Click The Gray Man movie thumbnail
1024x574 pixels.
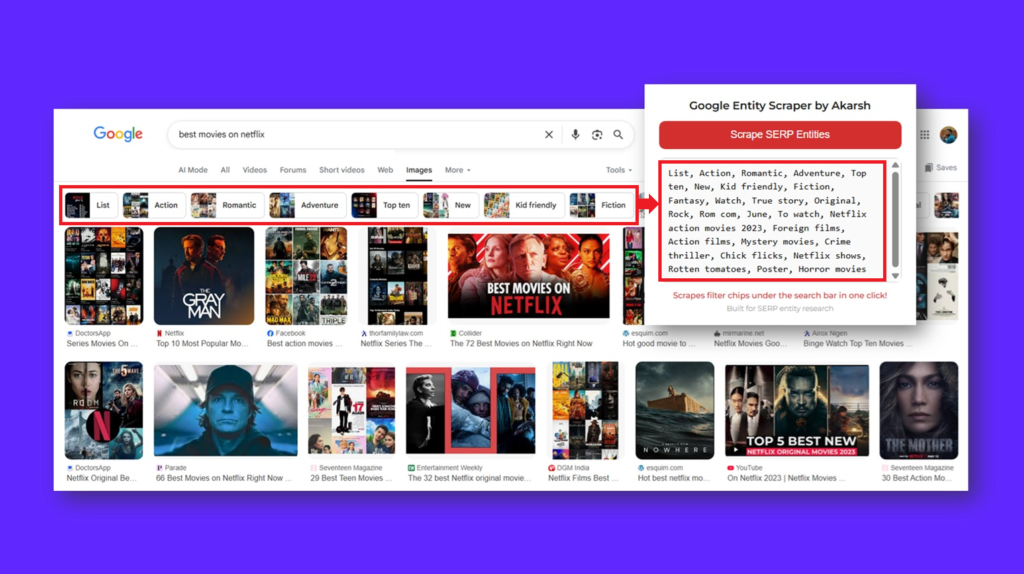(x=204, y=275)
